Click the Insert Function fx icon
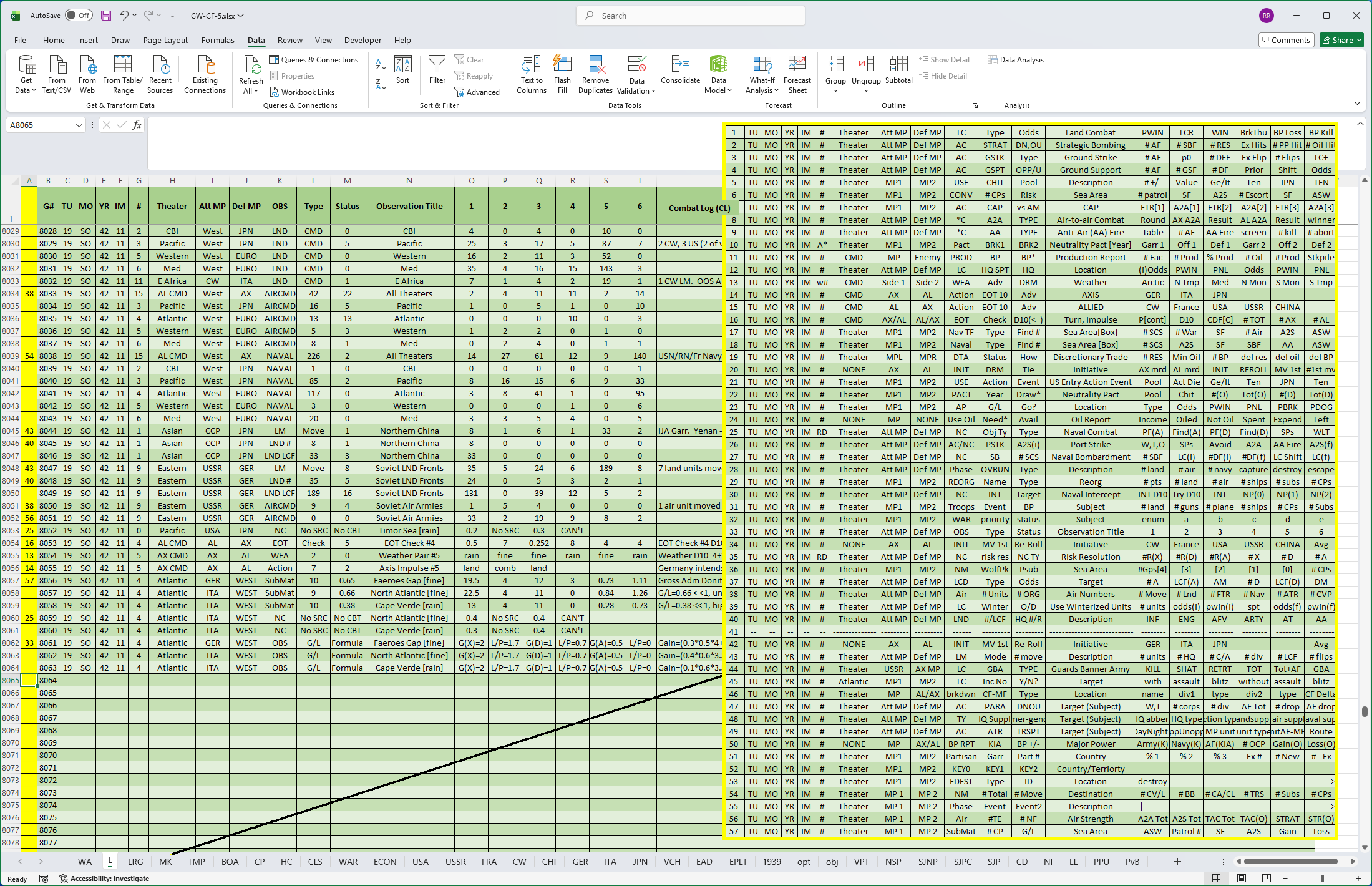Viewport: 1372px width, 886px height. [137, 125]
